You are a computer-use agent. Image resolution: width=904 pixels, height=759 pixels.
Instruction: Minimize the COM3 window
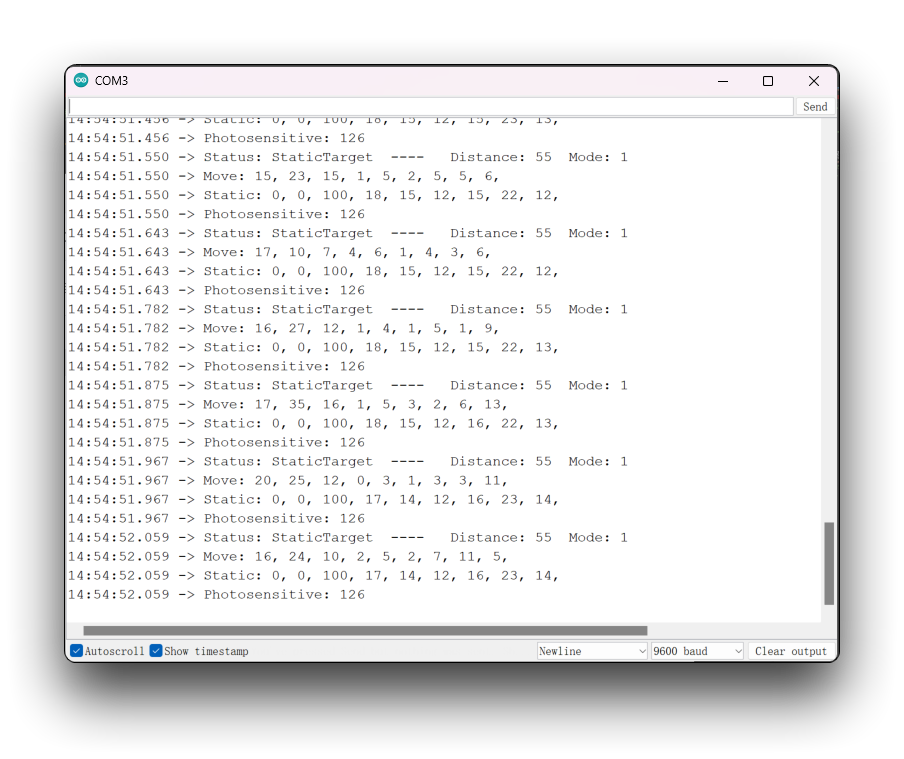point(723,81)
